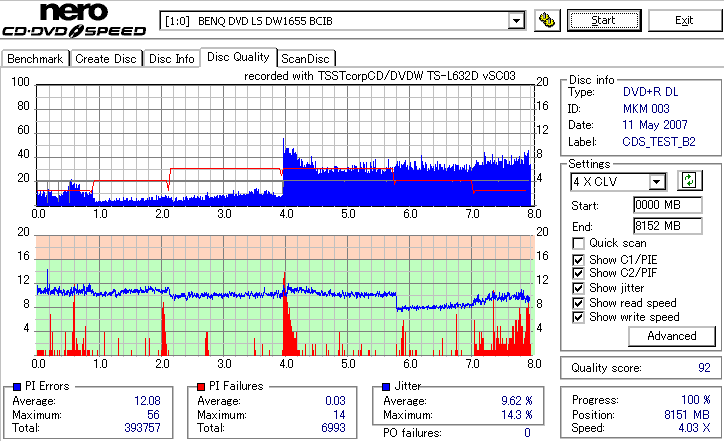Expand the 4 X CLV speed dropdown
This screenshot has height=441, width=724.
coord(656,182)
